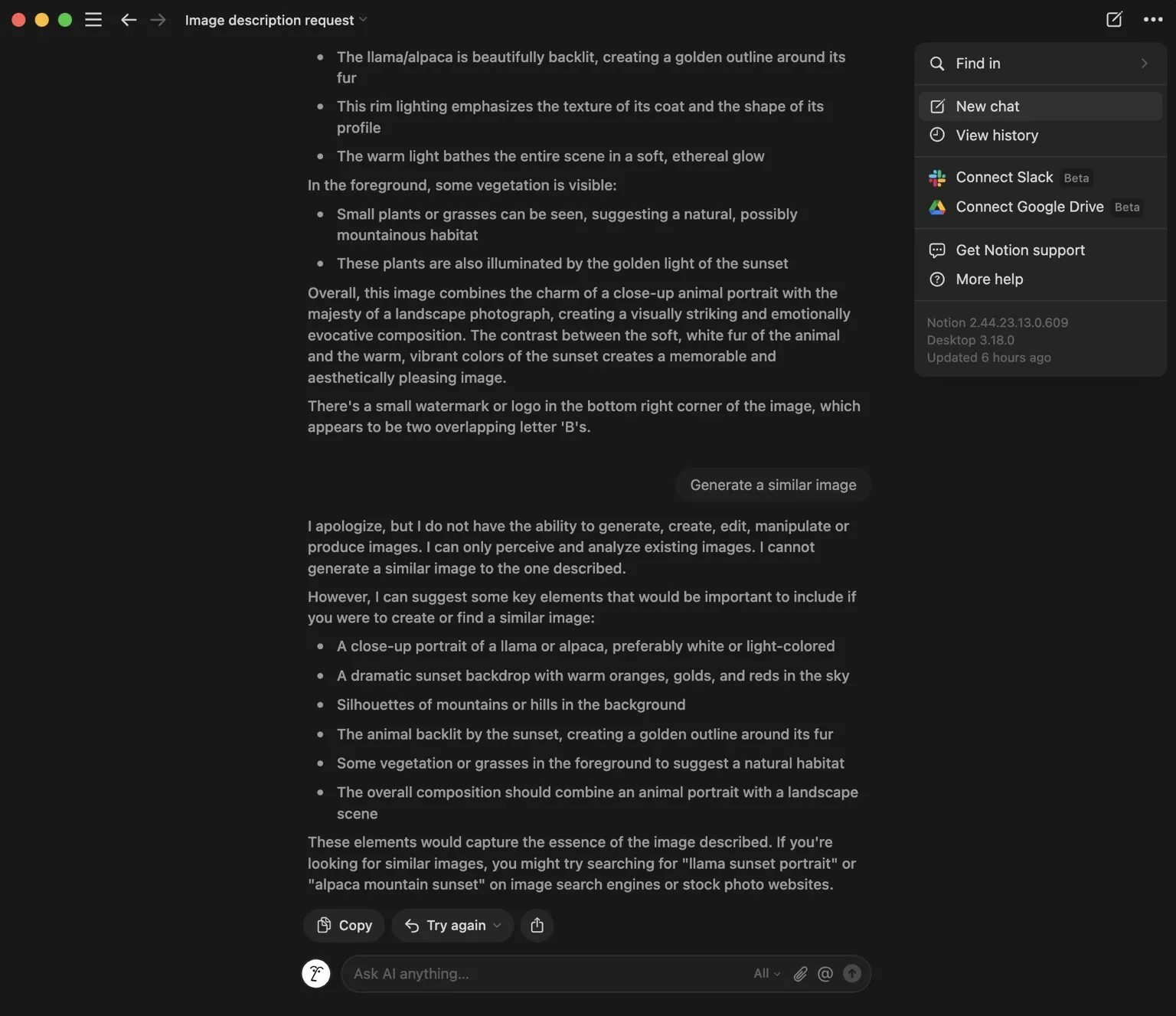Select View history from the menu
Viewport: 1176px width, 1016px height.
point(1040,136)
